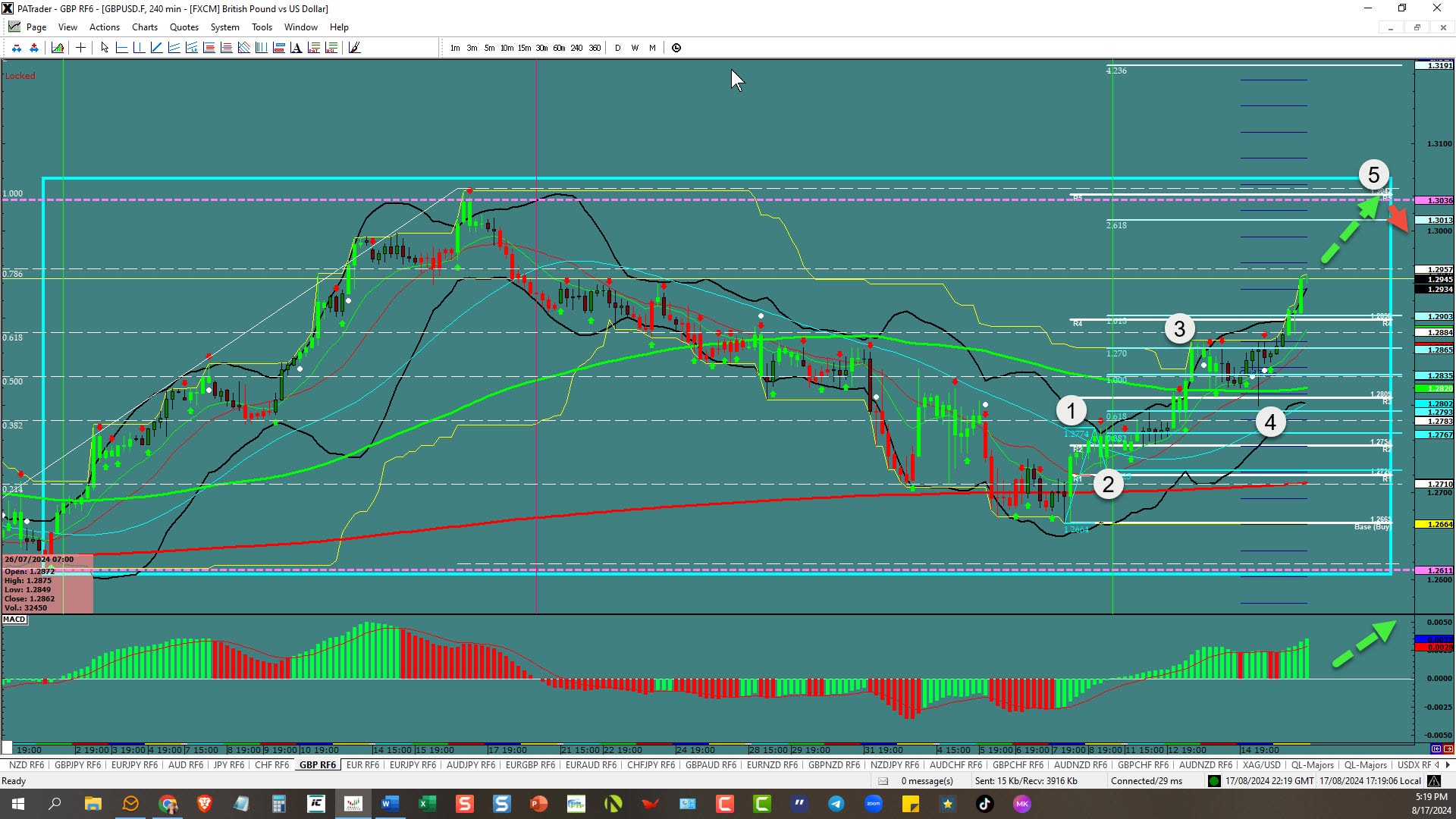Select the text annotation tool
Screen dimensions: 1456x819
coord(296,48)
